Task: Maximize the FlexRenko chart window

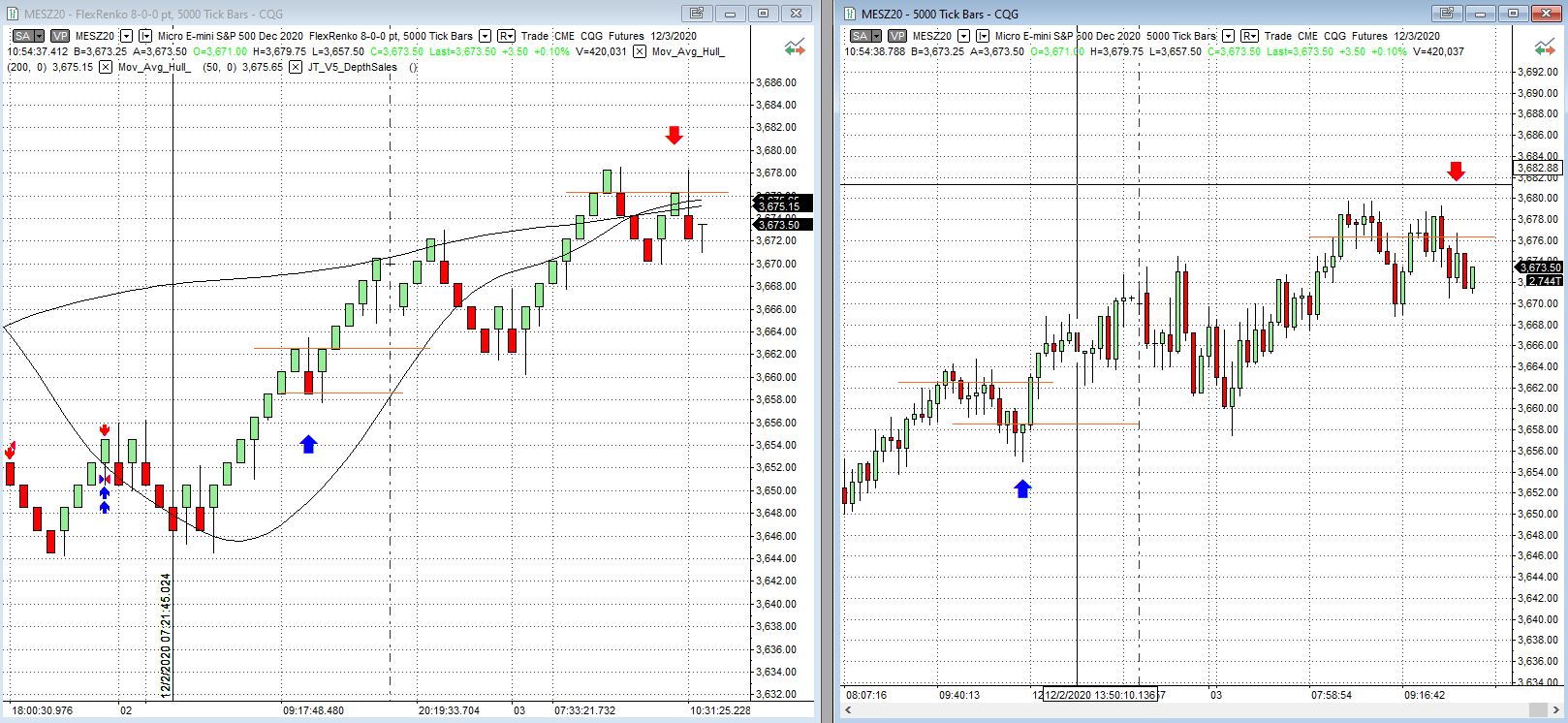Action: 763,14
